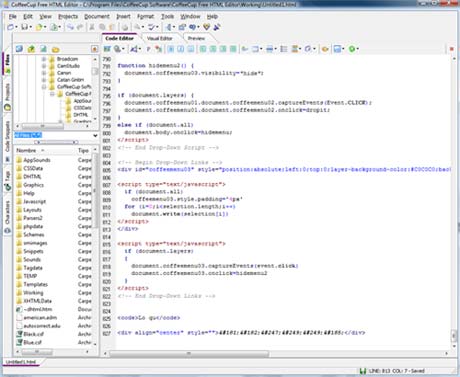Select the Working folder in file list

coord(33,293)
